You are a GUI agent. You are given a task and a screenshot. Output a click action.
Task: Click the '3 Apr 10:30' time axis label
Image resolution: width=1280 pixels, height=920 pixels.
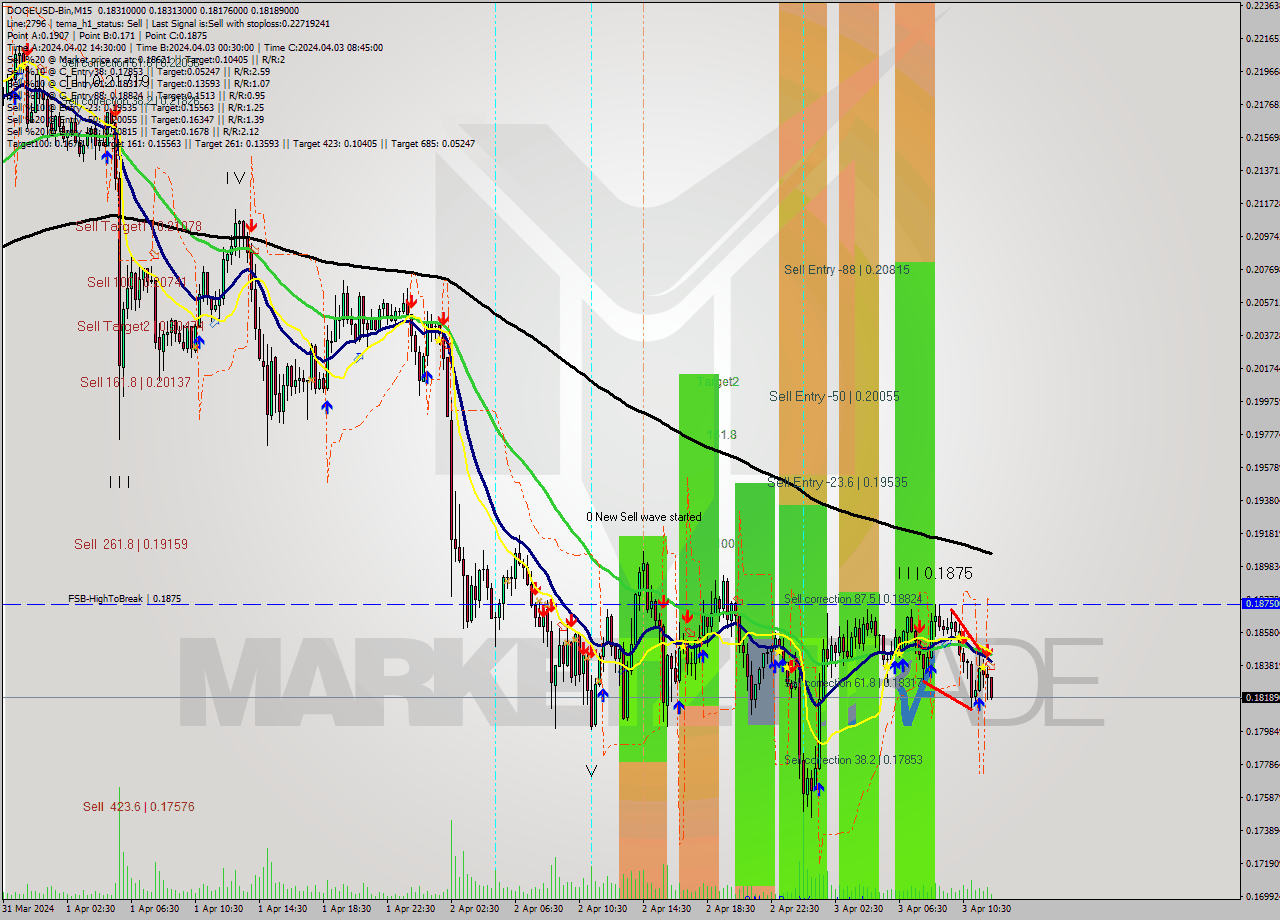click(x=986, y=909)
